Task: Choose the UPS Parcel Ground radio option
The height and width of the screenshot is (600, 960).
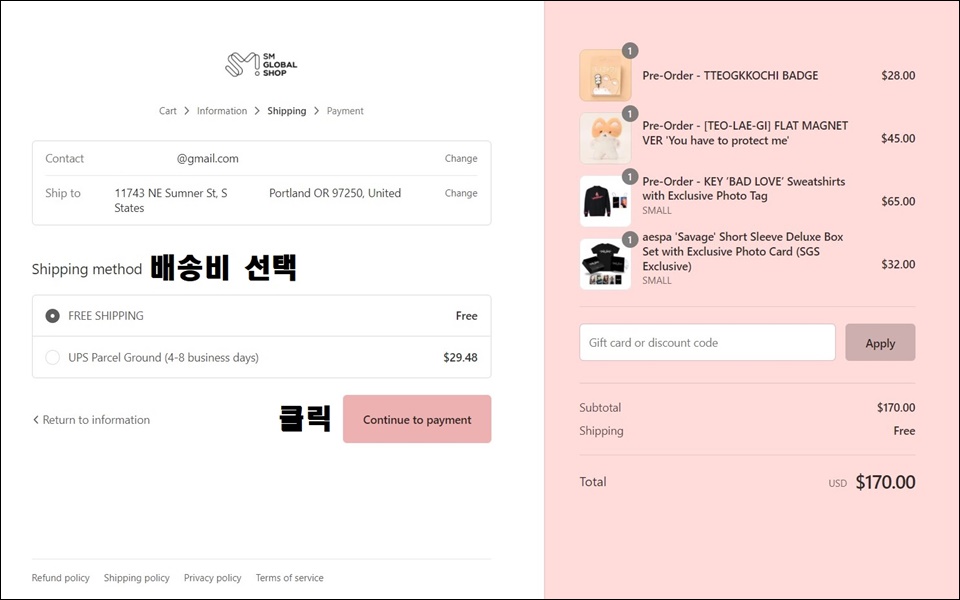Action: tap(53, 357)
